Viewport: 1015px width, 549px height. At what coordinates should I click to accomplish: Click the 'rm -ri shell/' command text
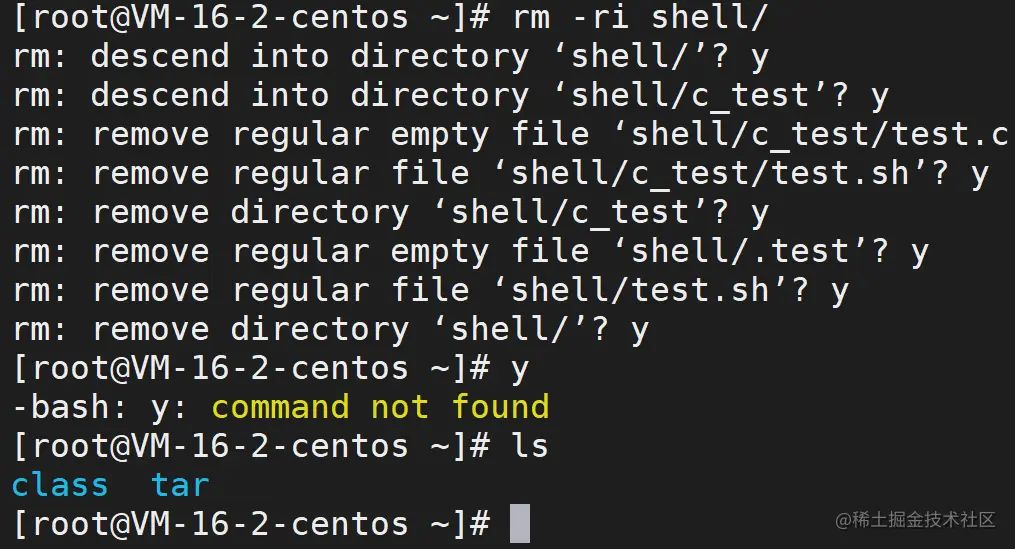pyautogui.click(x=640, y=17)
